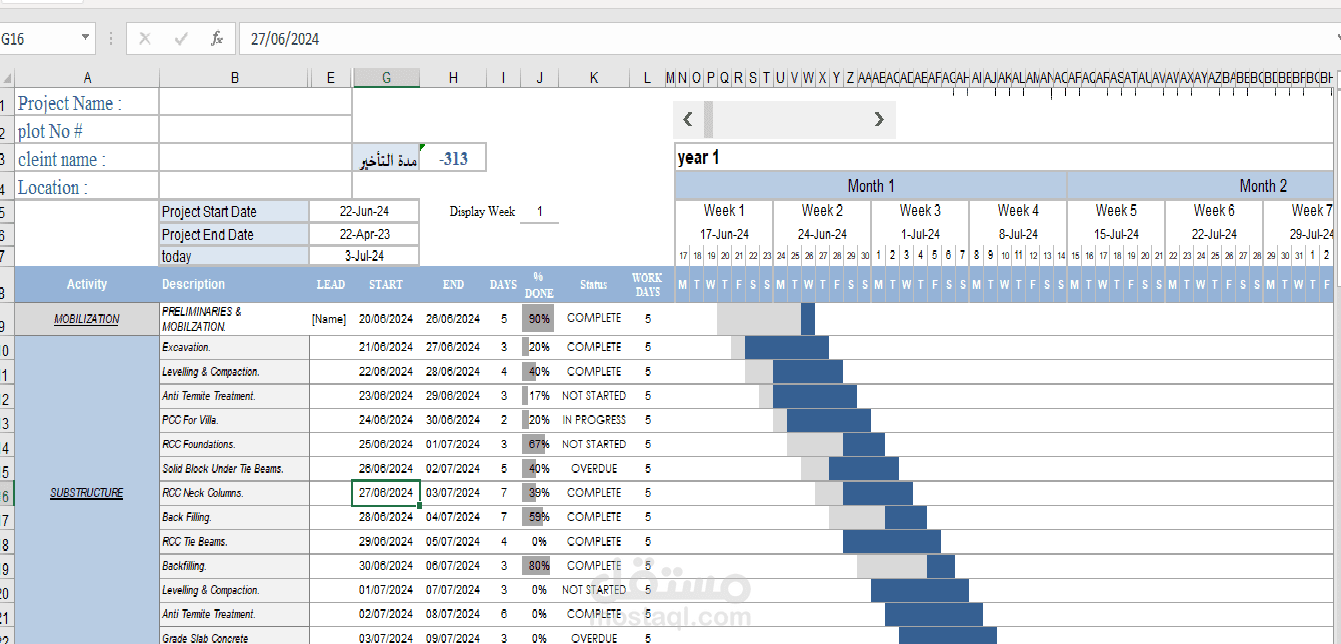The height and width of the screenshot is (644, 1341).
Task: Click the 90% progress bar in Mobilization row
Action: [x=538, y=319]
